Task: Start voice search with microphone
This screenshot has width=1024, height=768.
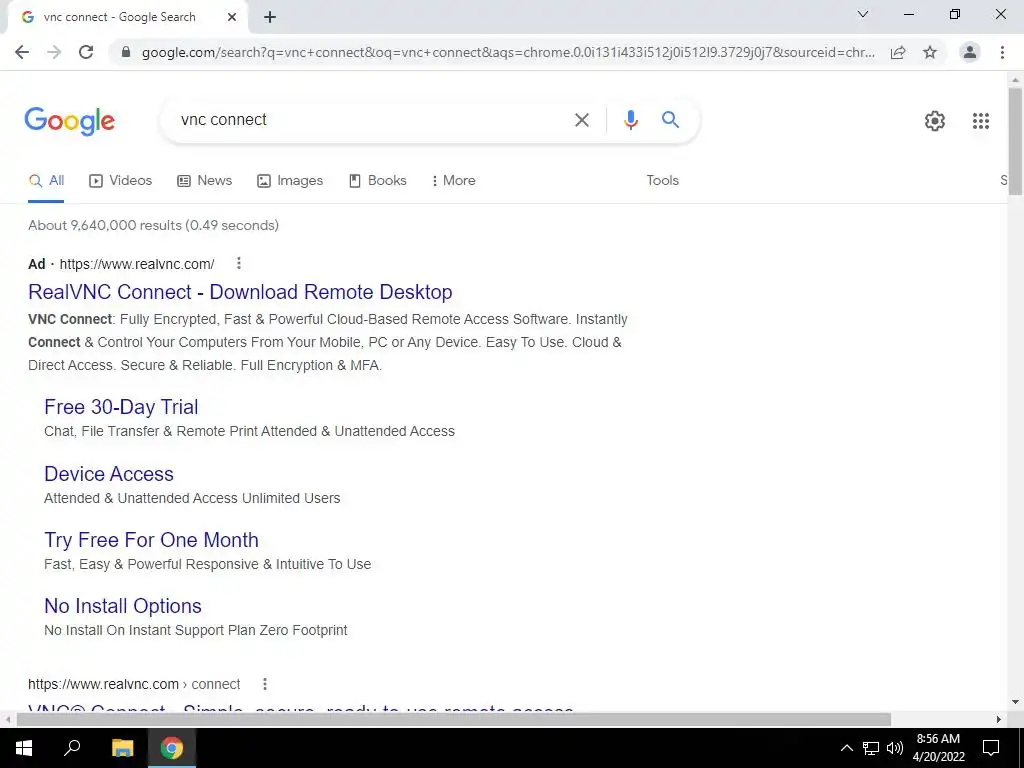Action: pyautogui.click(x=630, y=120)
